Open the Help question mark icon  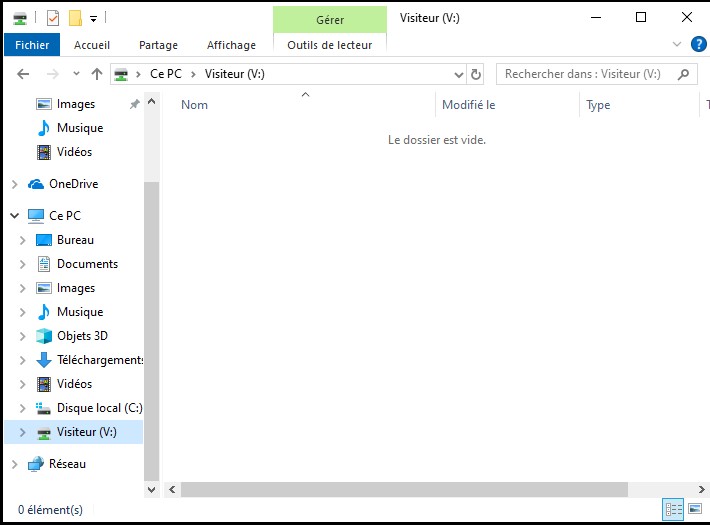coord(699,44)
